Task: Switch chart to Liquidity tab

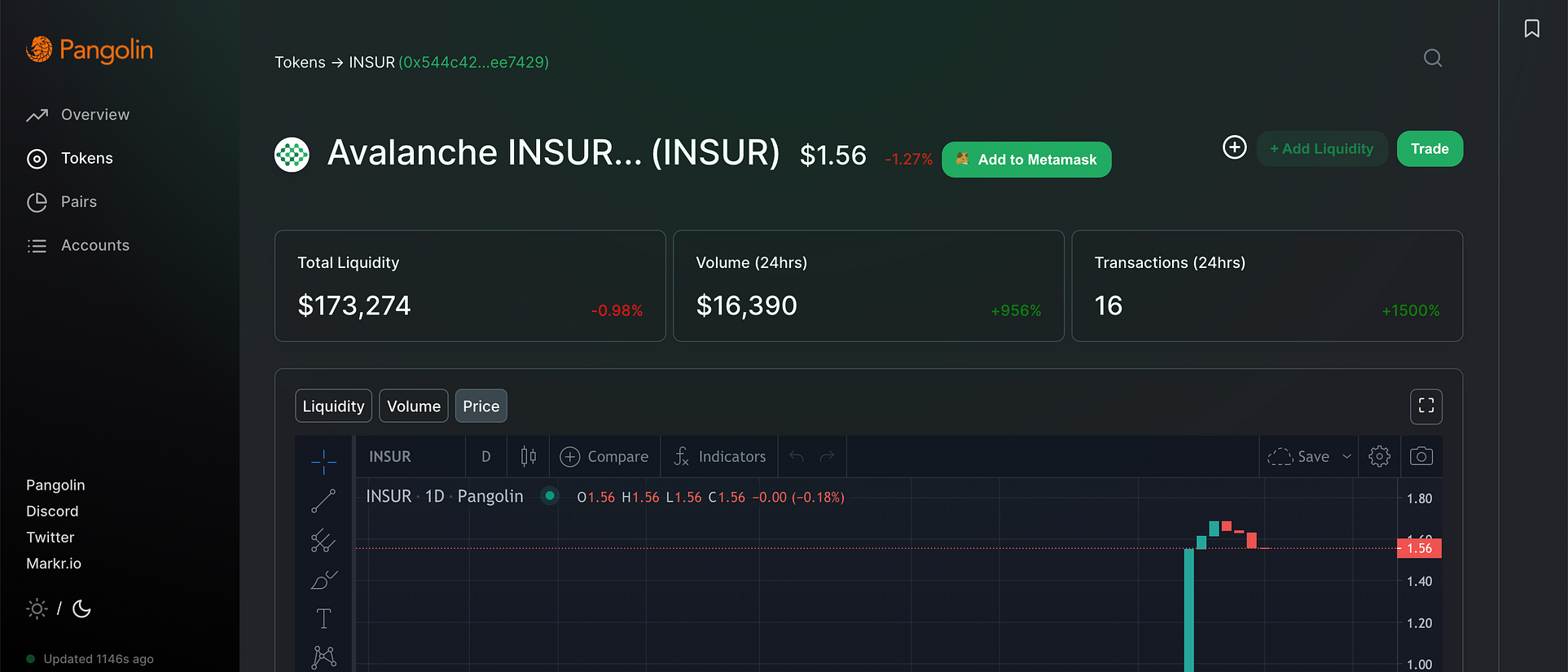Action: 333,406
